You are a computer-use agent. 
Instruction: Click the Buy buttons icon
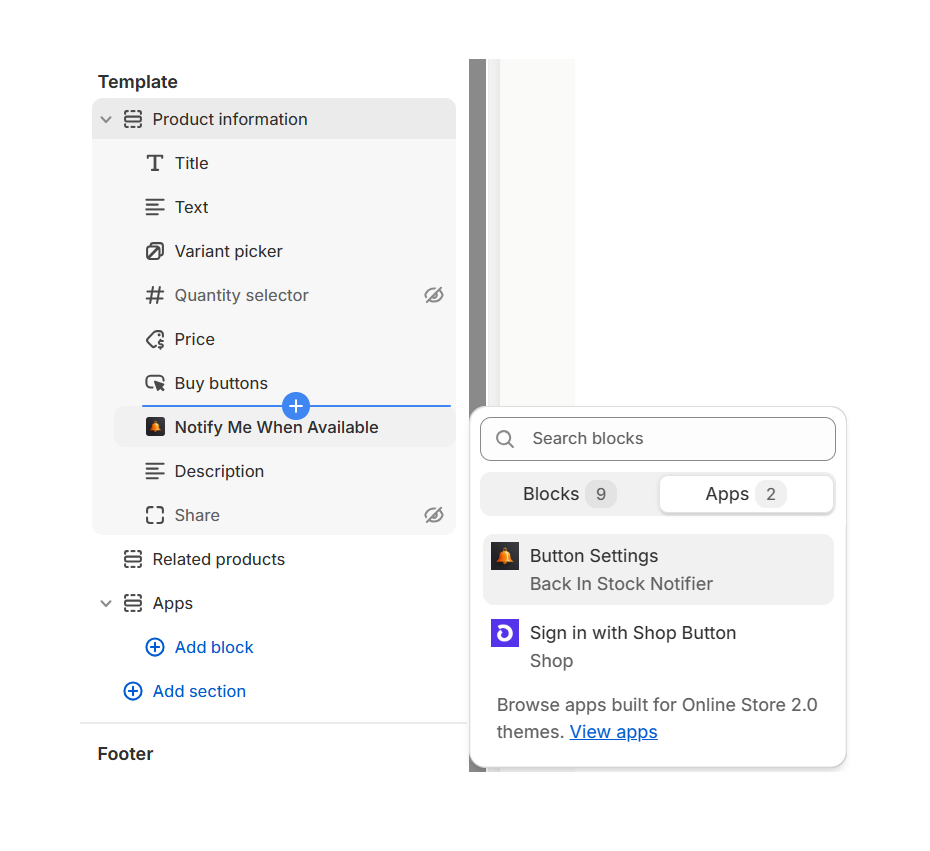click(x=155, y=383)
